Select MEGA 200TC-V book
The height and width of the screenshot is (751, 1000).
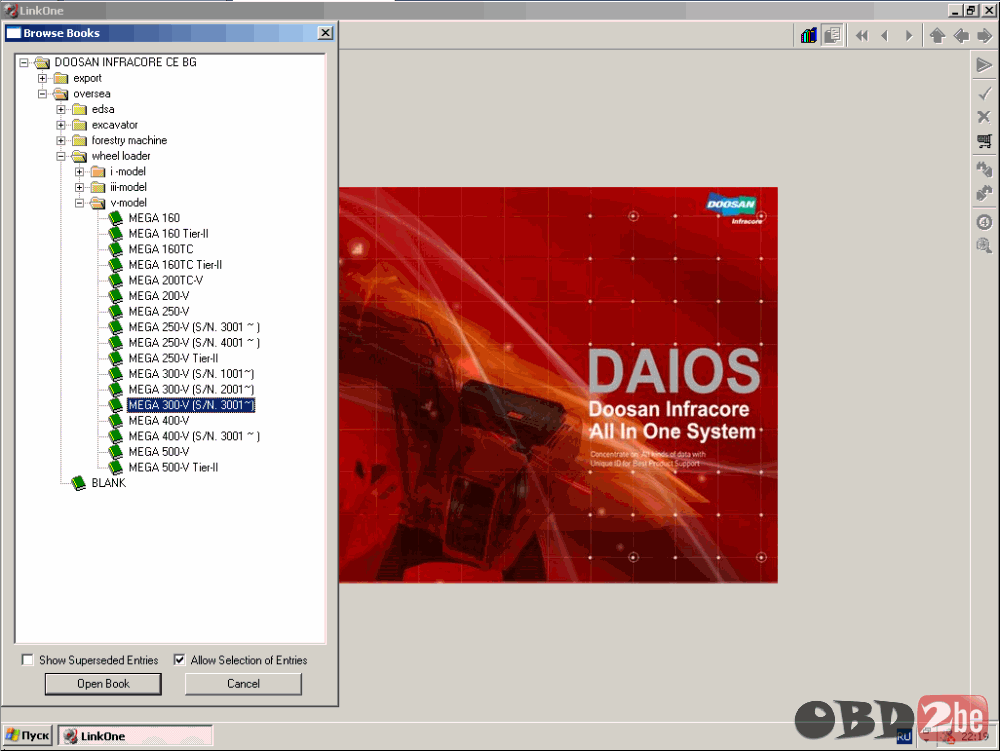coord(166,281)
